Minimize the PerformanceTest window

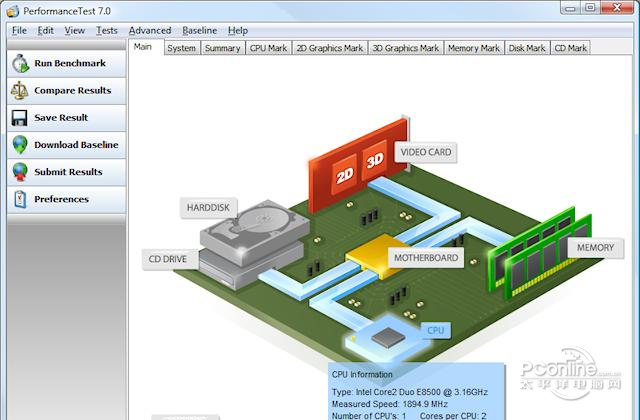pyautogui.click(x=571, y=8)
